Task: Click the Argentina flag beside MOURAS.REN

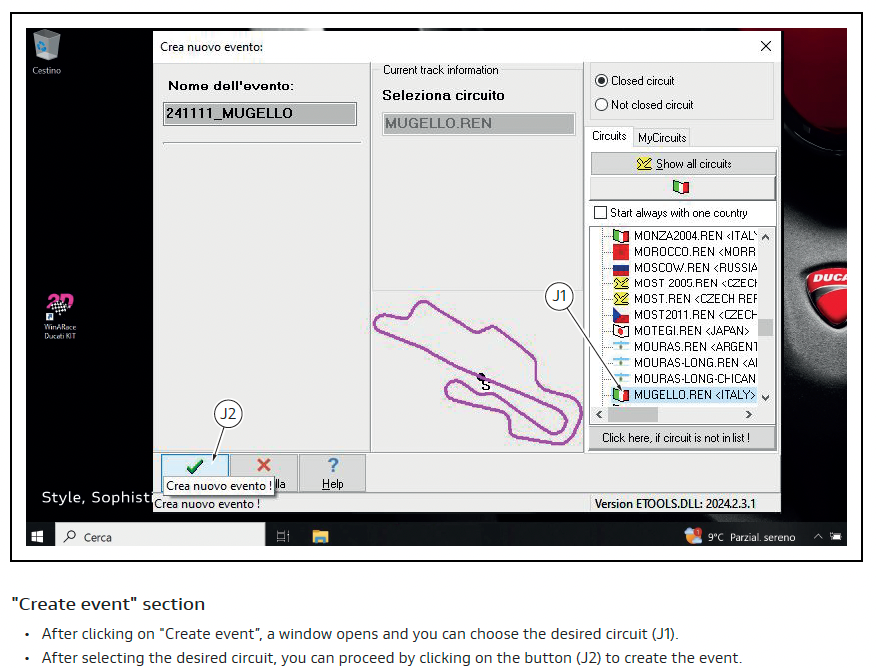Action: [x=621, y=347]
